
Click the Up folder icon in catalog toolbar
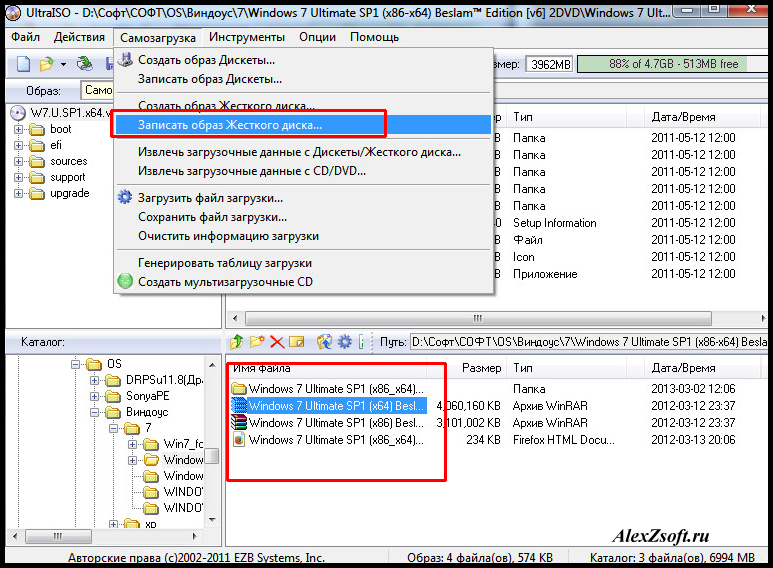237,341
